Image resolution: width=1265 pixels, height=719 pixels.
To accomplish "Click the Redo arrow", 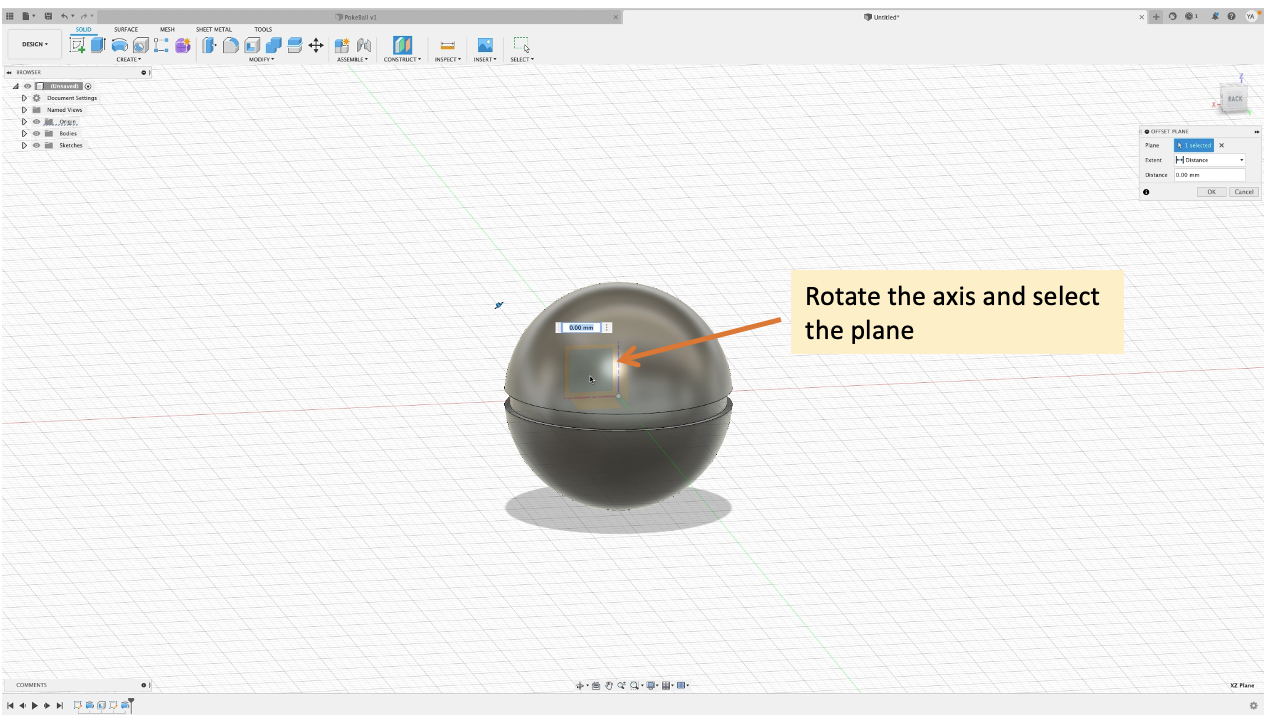I will click(x=83, y=16).
